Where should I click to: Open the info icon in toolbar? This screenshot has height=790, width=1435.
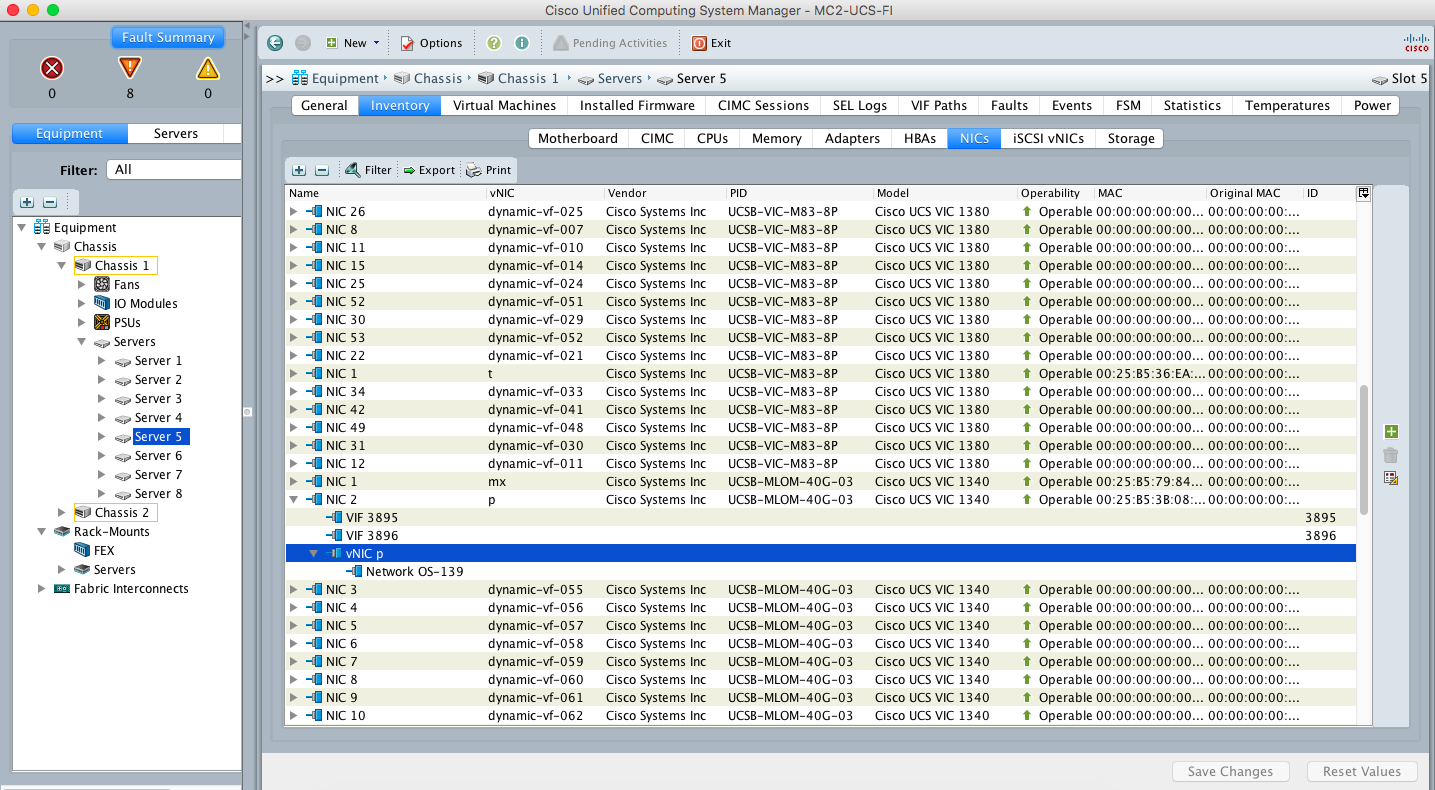(522, 43)
